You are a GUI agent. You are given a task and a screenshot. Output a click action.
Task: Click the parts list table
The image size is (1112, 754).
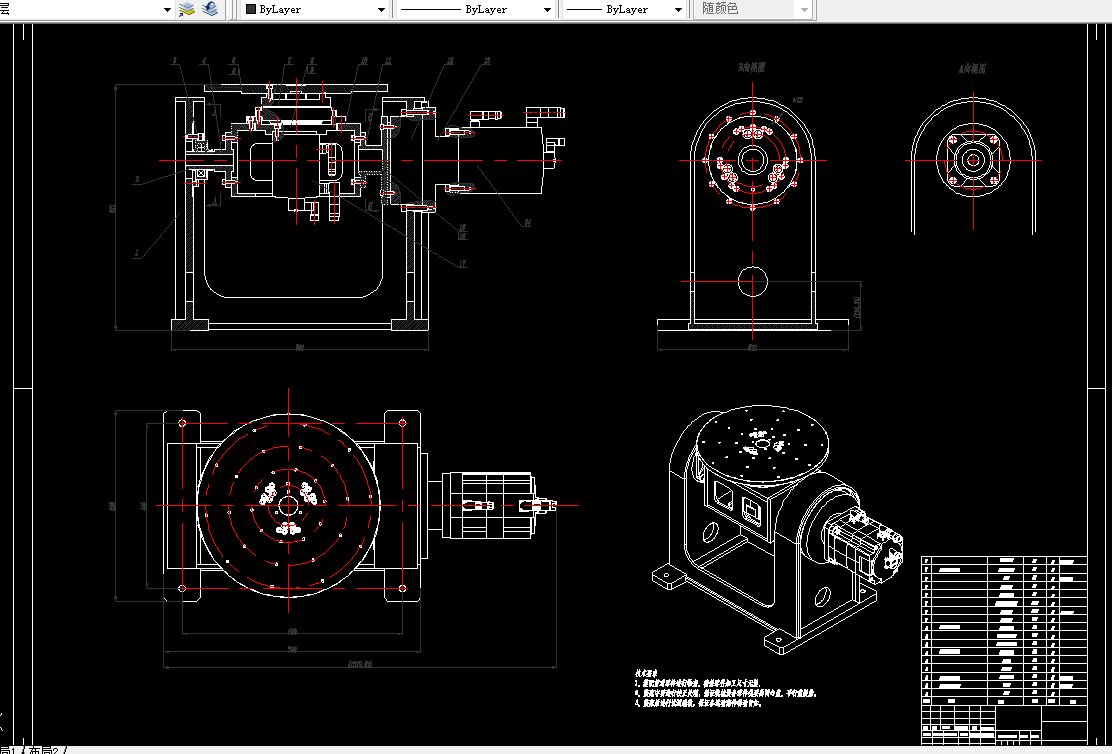1003,630
